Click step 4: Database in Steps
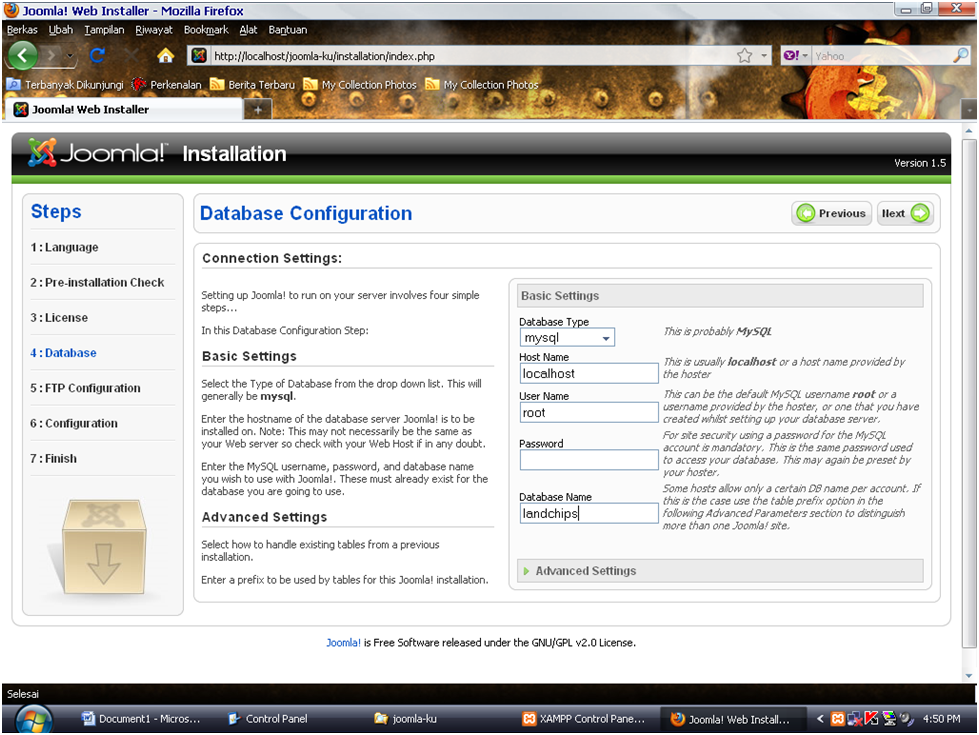The height and width of the screenshot is (735, 979). (x=63, y=353)
